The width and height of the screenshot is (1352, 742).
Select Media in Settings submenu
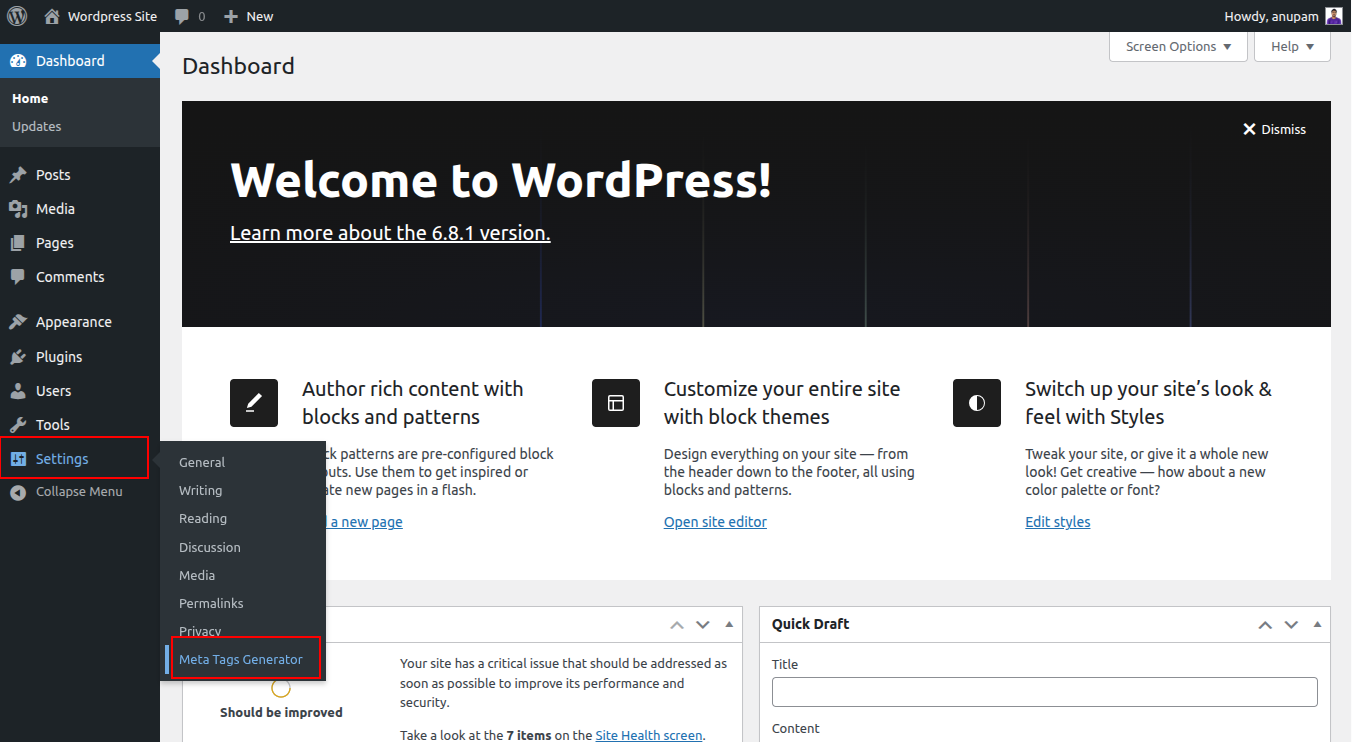(197, 575)
